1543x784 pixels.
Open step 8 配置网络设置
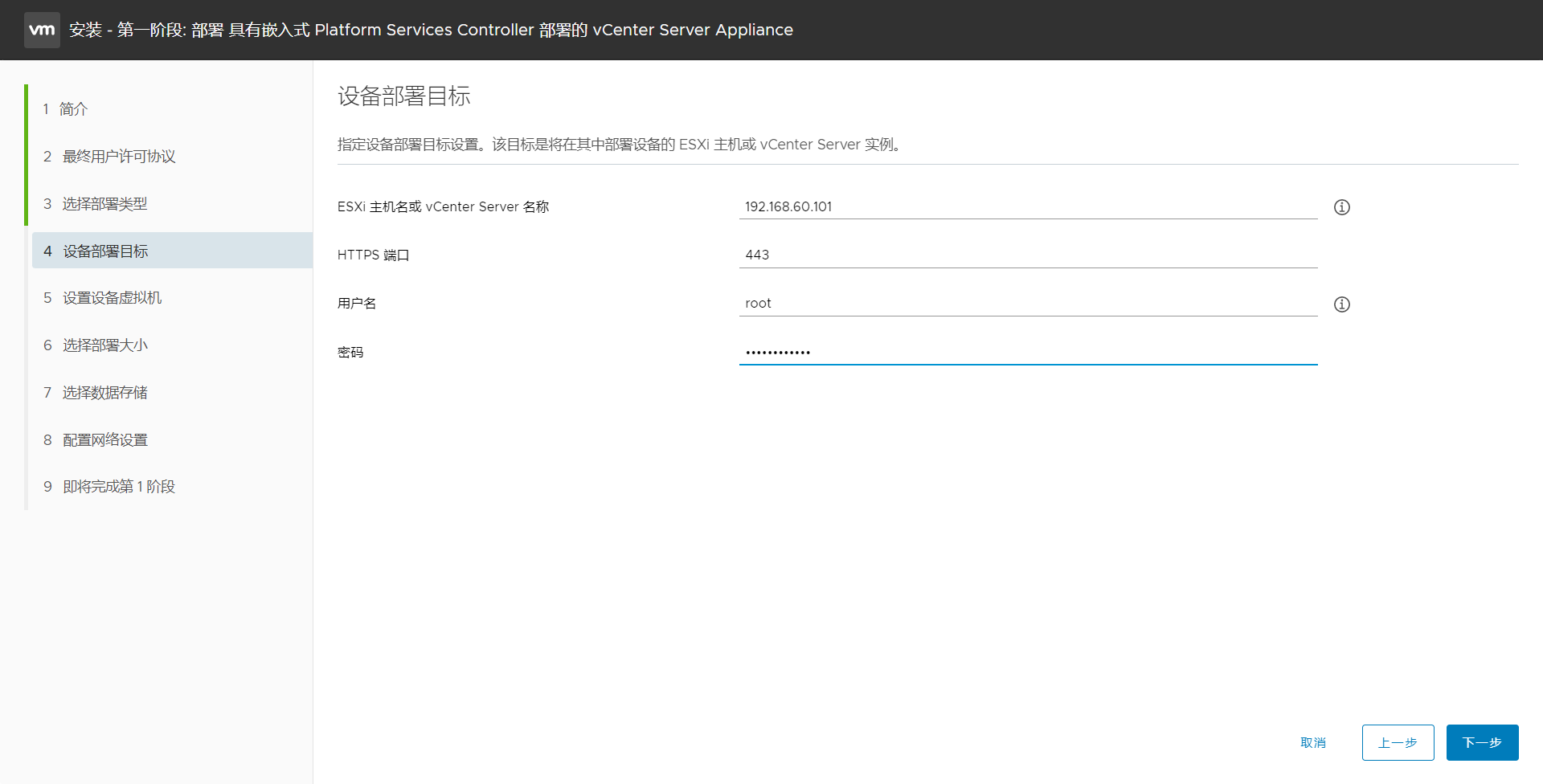coord(96,439)
